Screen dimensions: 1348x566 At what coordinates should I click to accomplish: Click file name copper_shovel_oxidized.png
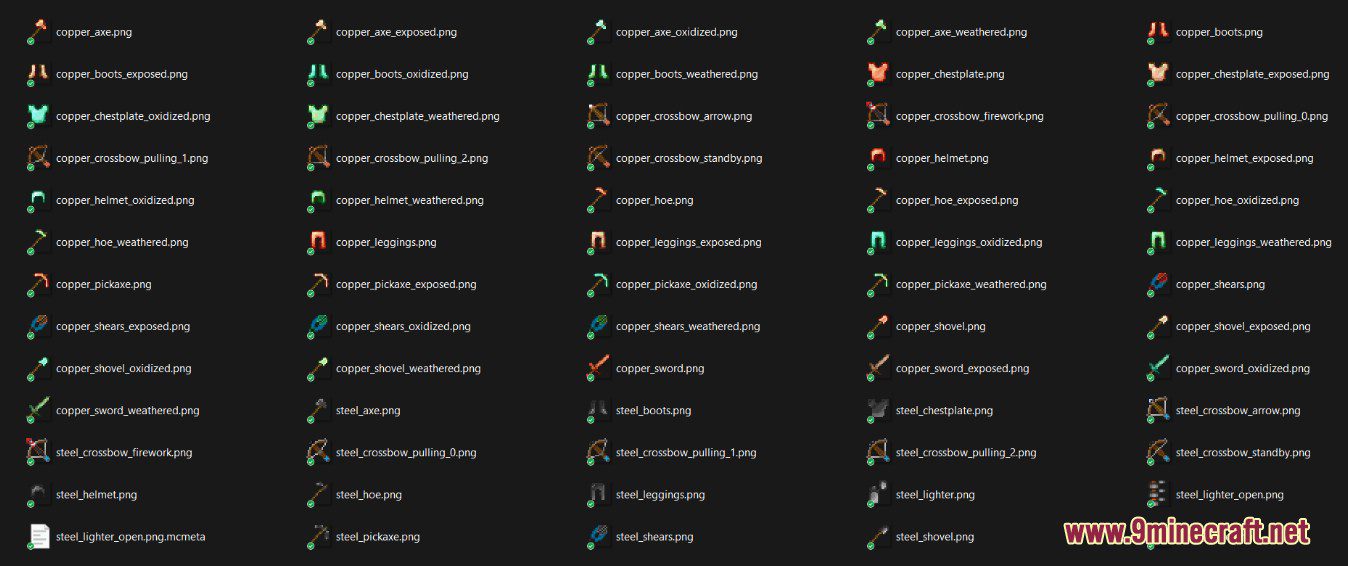coord(124,368)
